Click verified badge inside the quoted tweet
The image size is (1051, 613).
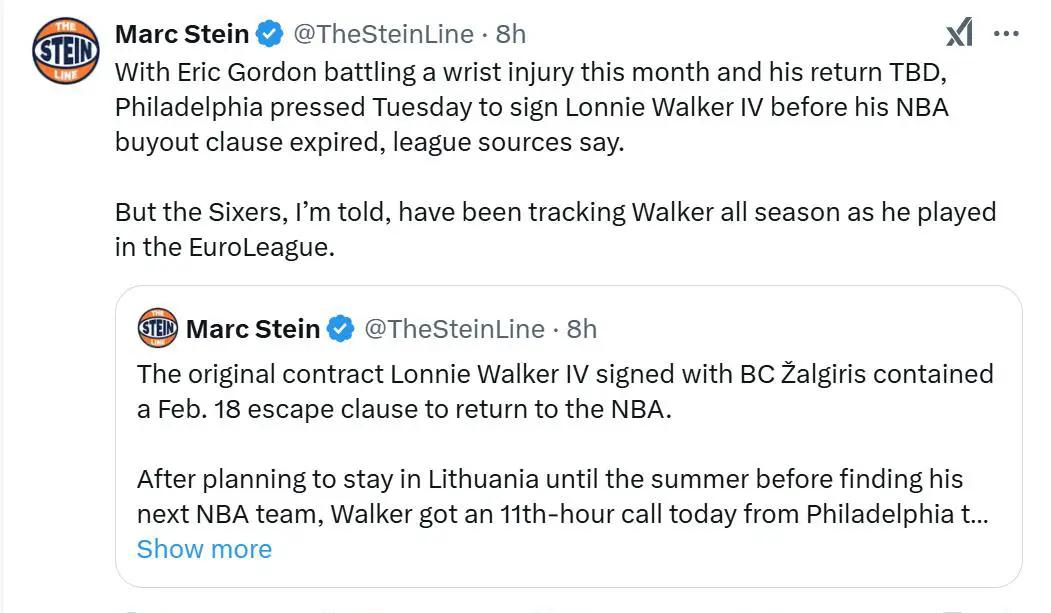pos(341,328)
